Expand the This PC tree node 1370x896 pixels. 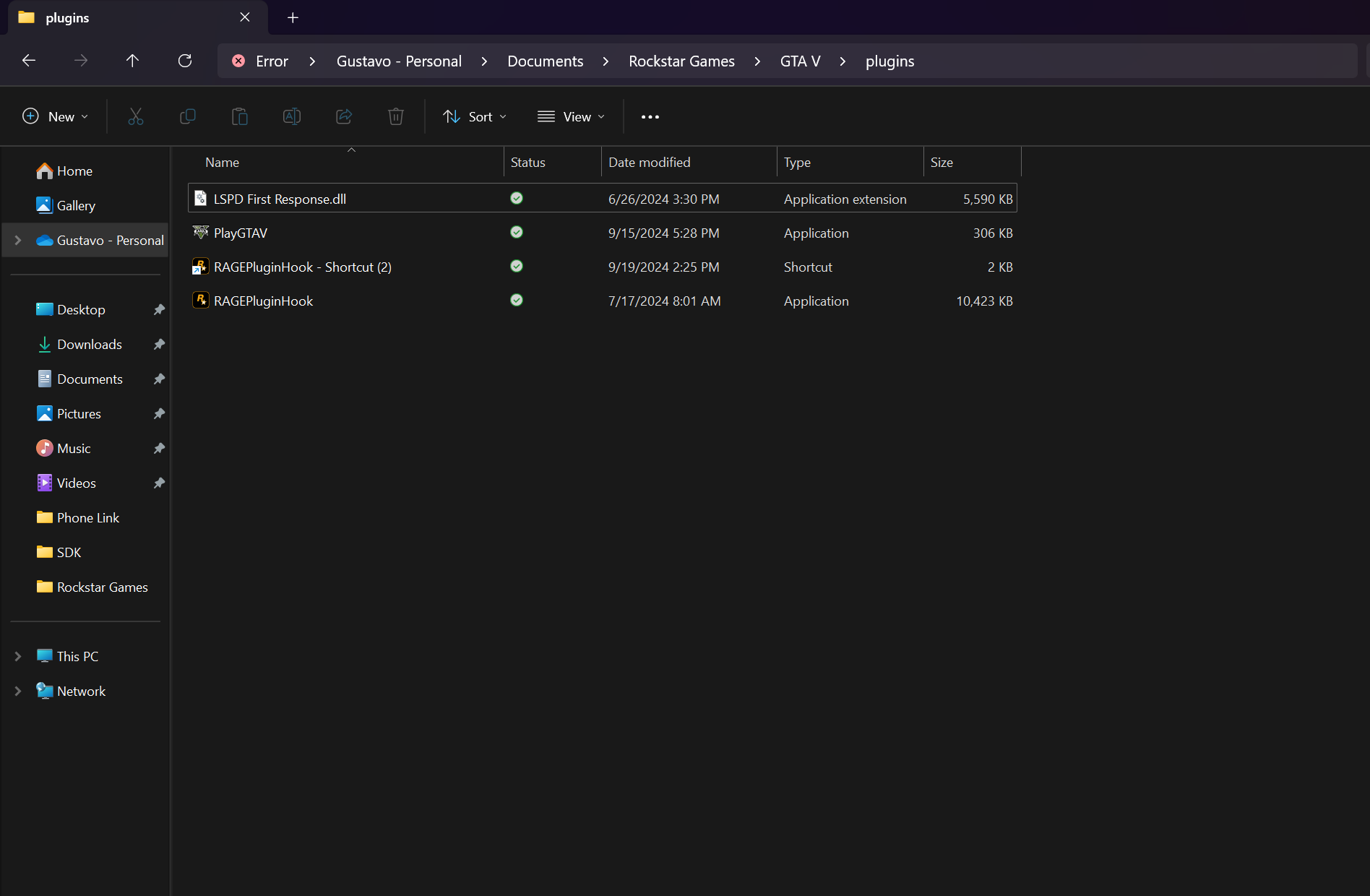(x=18, y=656)
